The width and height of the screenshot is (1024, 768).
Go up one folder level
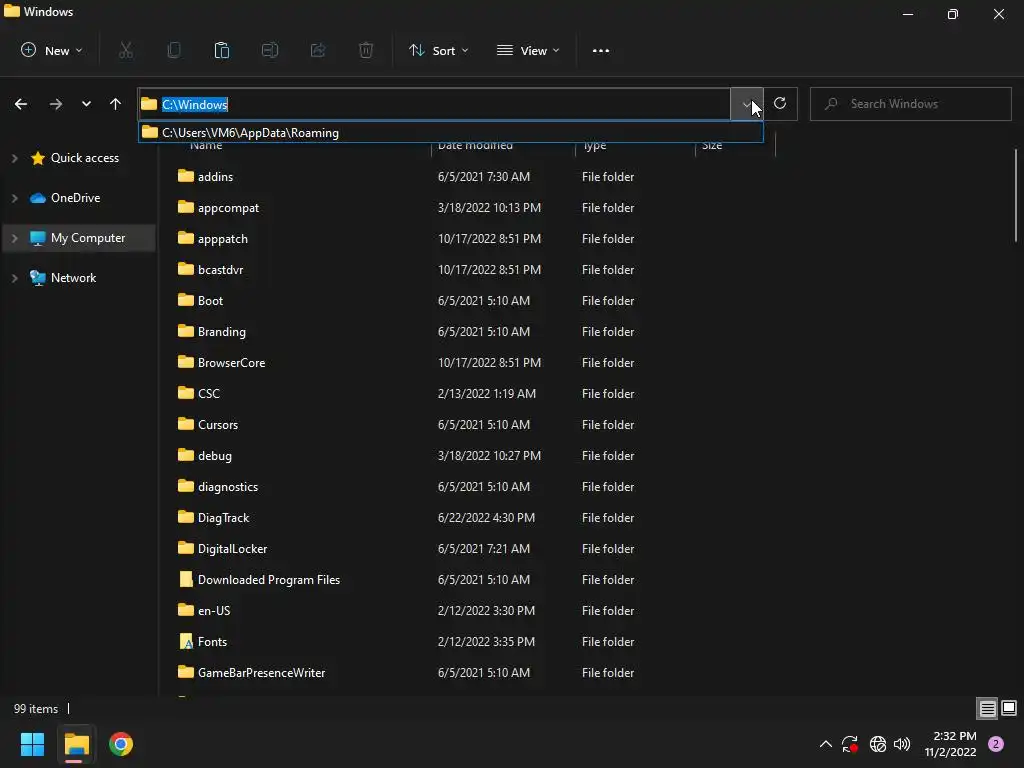pyautogui.click(x=116, y=104)
